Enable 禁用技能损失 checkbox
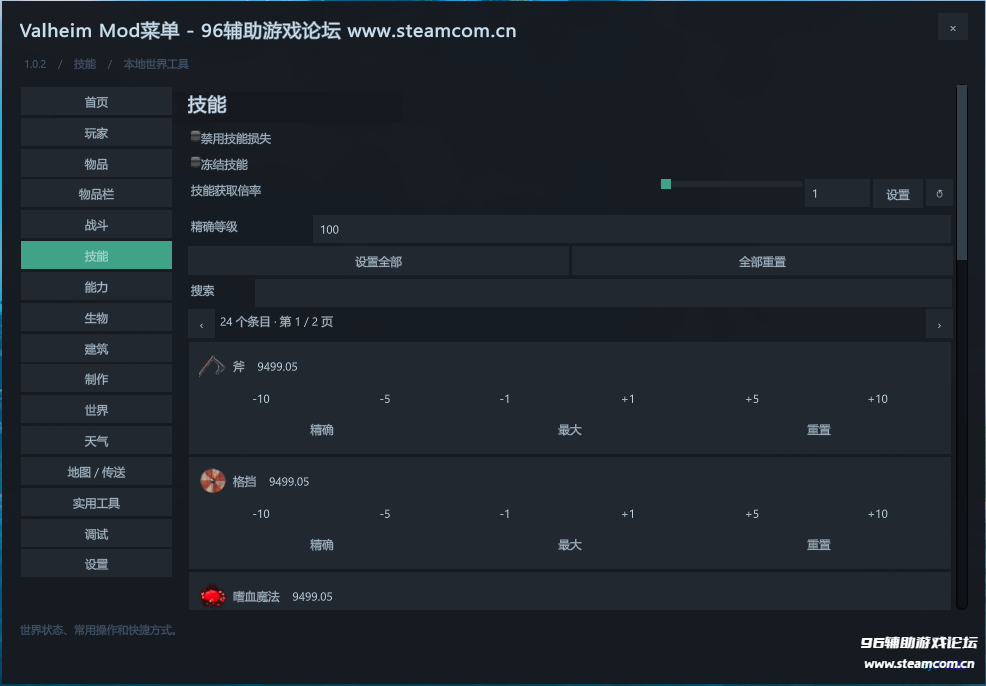Image resolution: width=986 pixels, height=686 pixels. point(196,136)
